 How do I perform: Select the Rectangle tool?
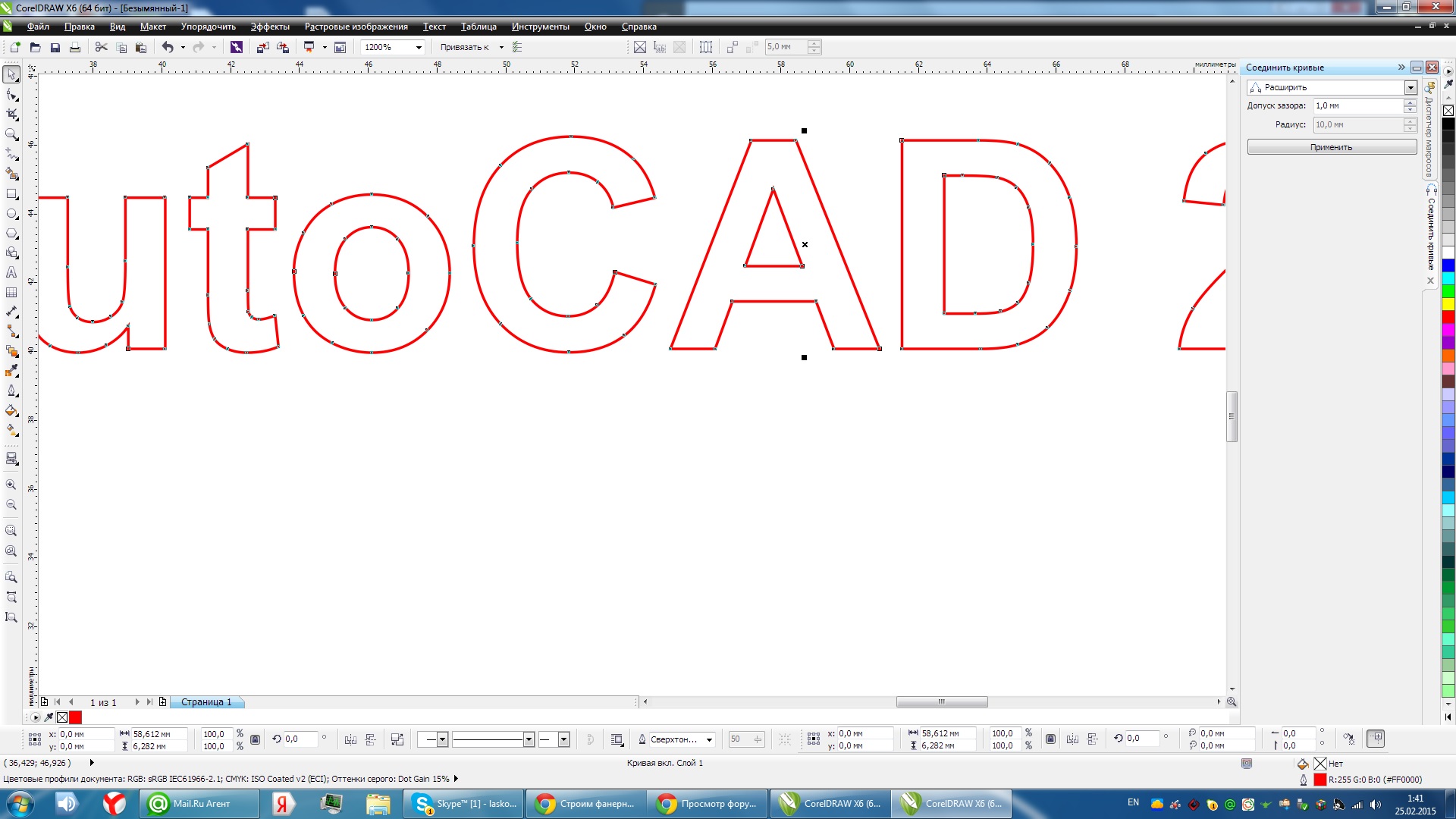11,193
